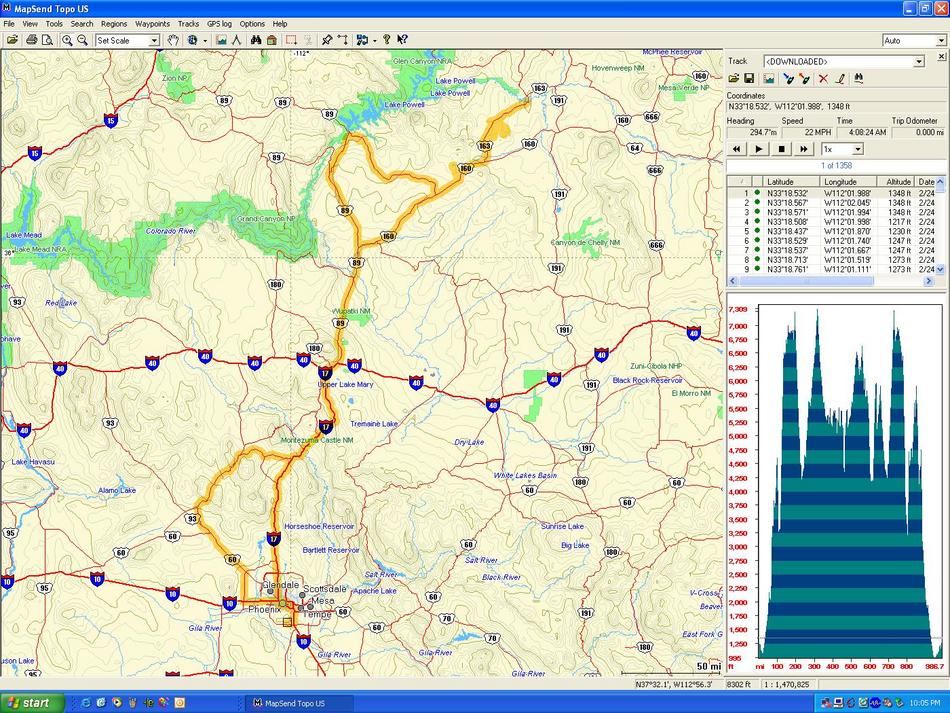Open the 1x playback speed dropdown
The height and width of the screenshot is (713, 950).
click(858, 149)
